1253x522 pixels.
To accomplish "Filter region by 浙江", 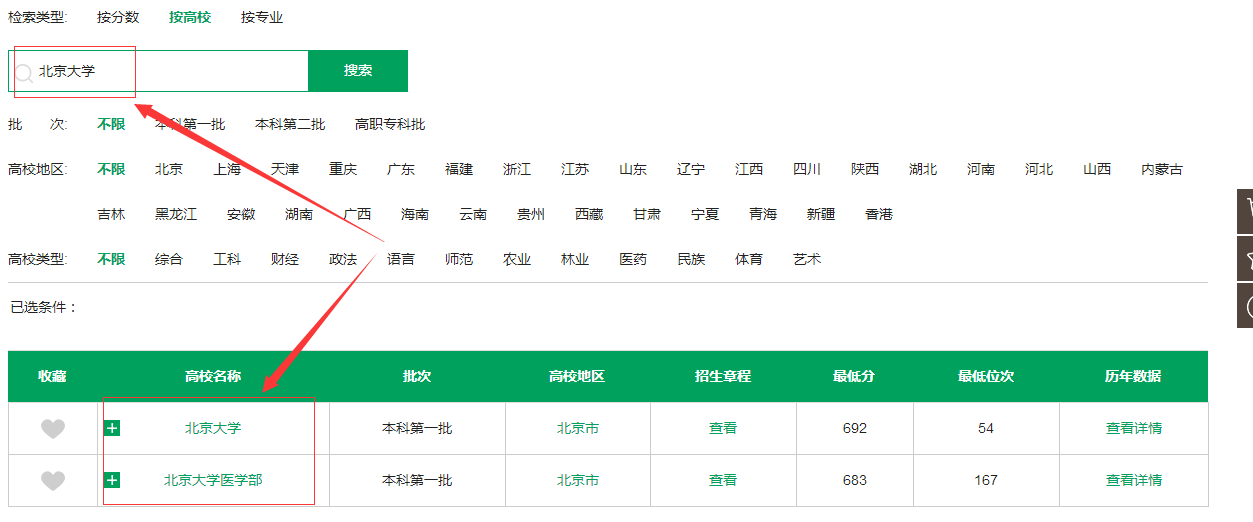I will click(x=517, y=169).
